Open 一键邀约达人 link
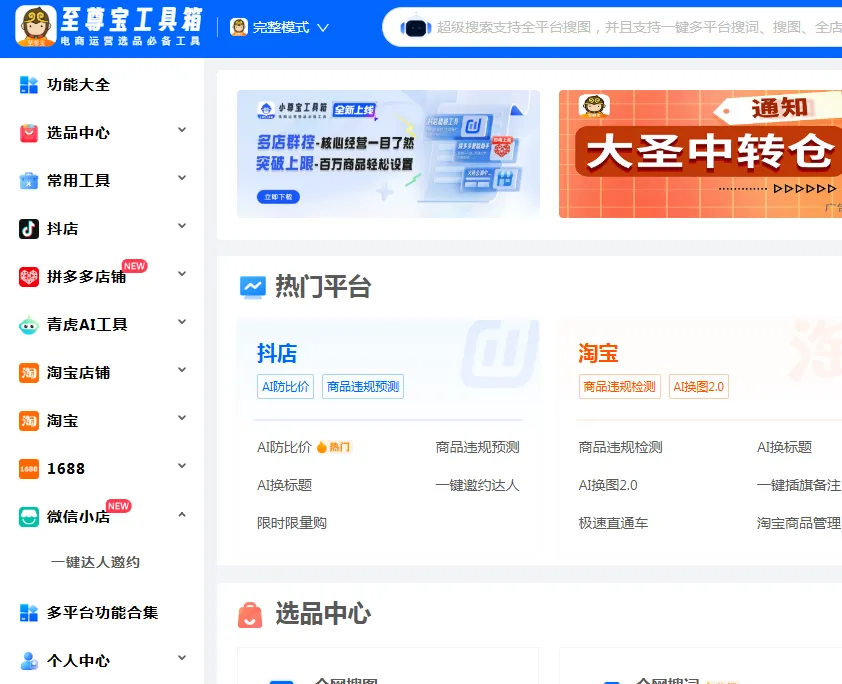This screenshot has height=684, width=842. pos(477,485)
